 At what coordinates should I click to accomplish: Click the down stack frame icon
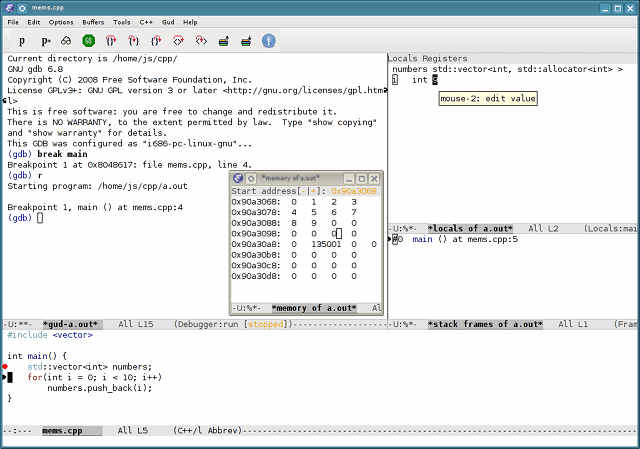click(x=246, y=41)
